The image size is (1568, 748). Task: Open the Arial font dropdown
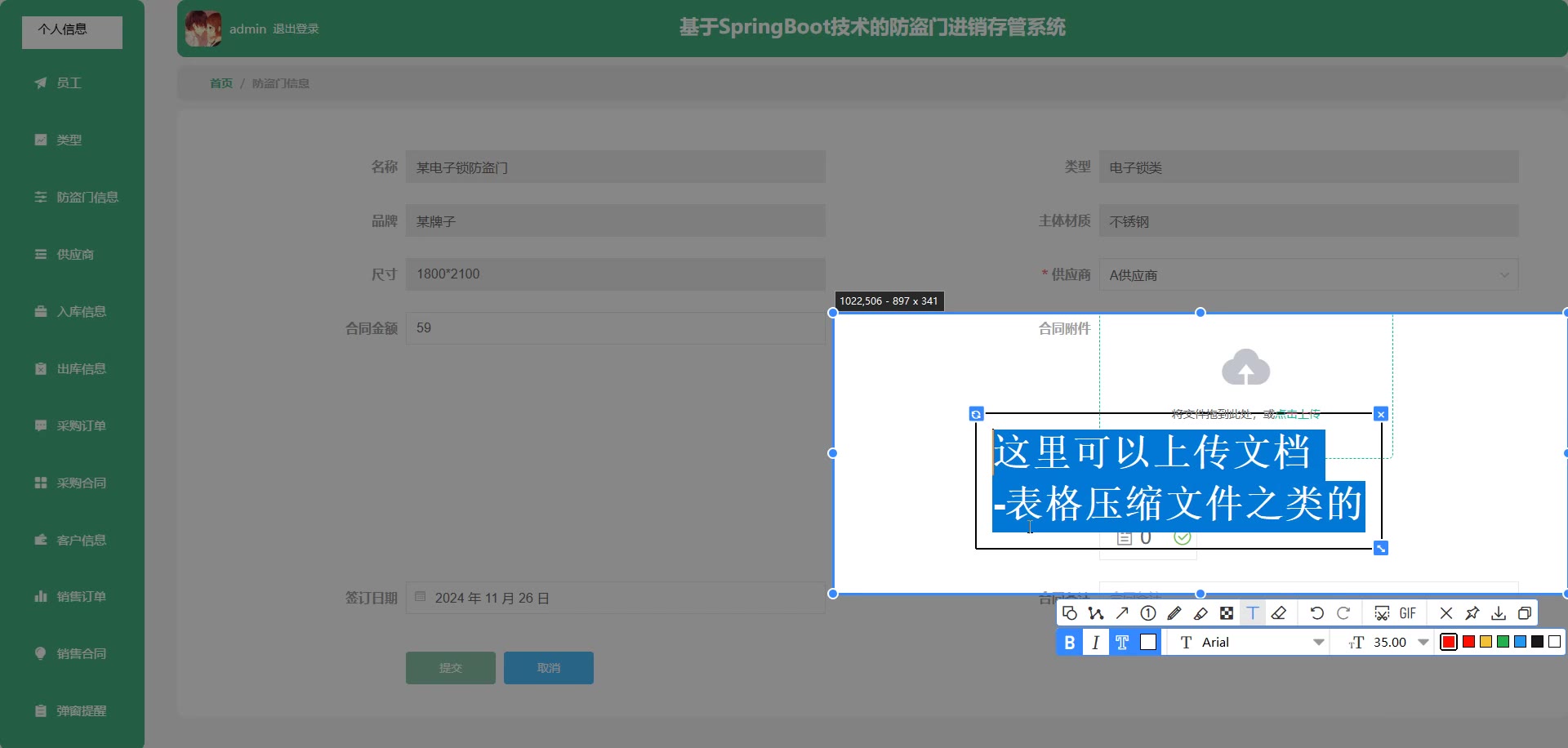click(1317, 643)
